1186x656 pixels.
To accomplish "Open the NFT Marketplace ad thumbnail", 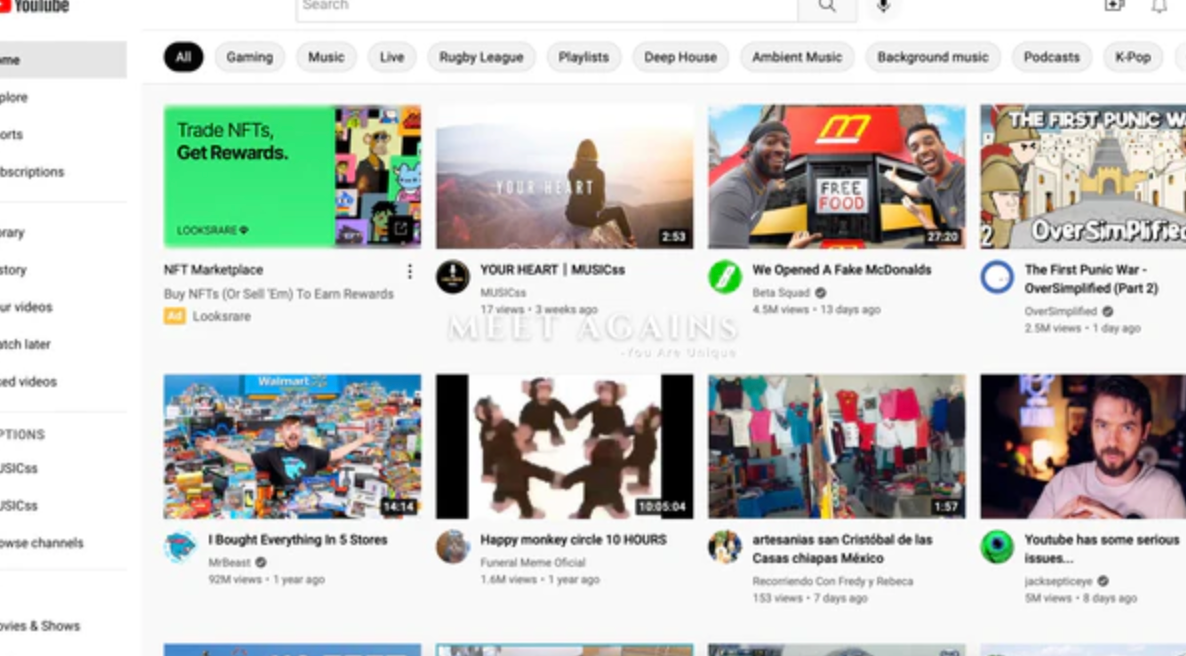I will [x=292, y=176].
